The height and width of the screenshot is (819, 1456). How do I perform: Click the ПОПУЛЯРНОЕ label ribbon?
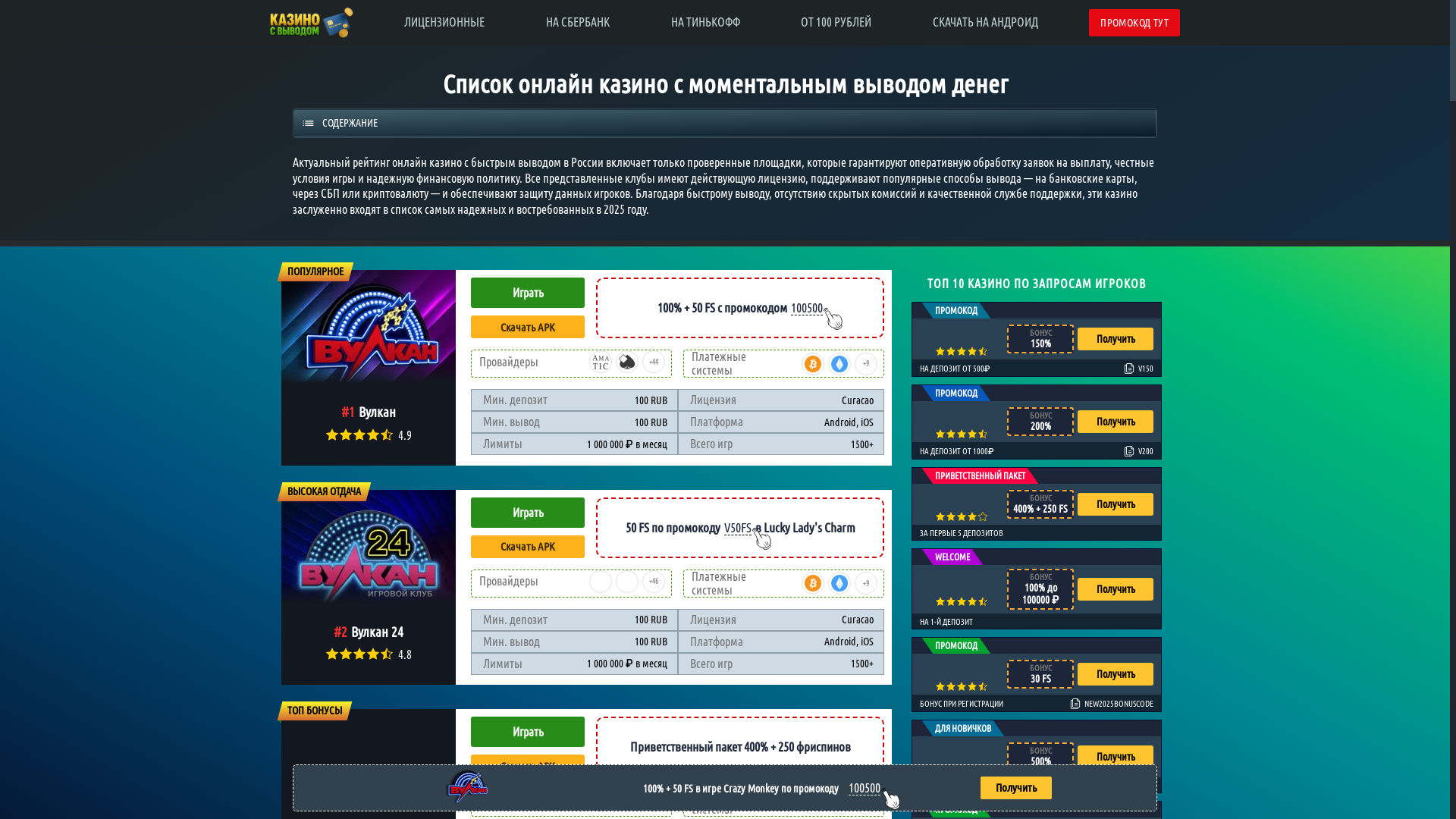315,271
